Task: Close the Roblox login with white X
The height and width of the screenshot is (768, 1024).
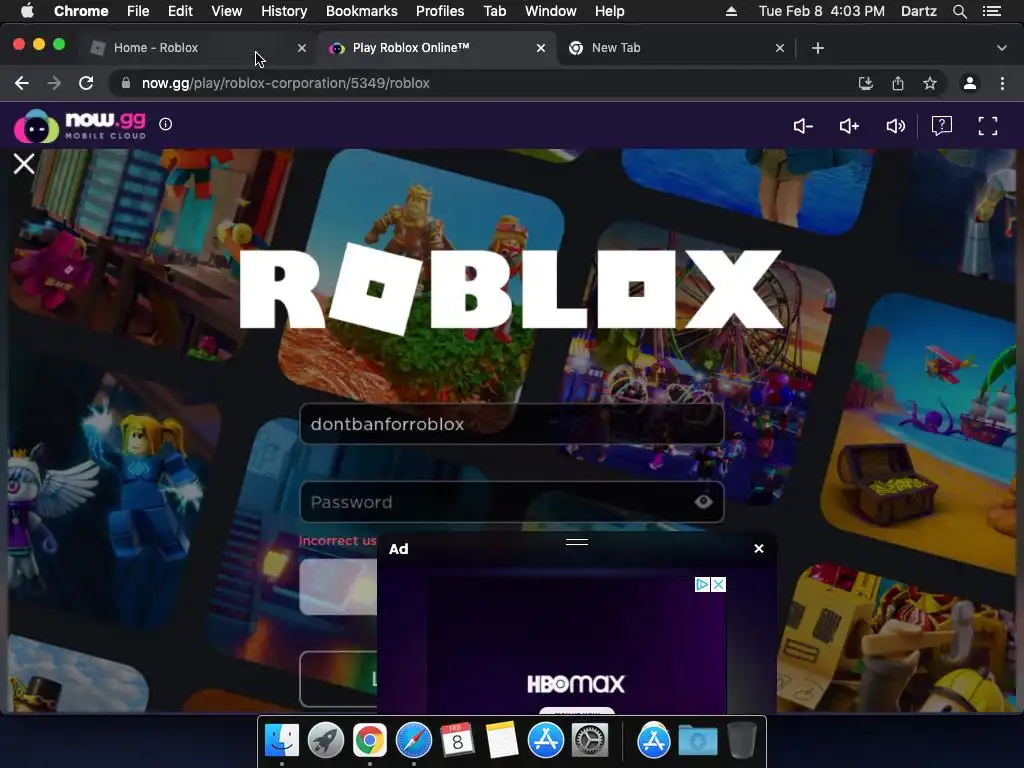Action: point(24,163)
